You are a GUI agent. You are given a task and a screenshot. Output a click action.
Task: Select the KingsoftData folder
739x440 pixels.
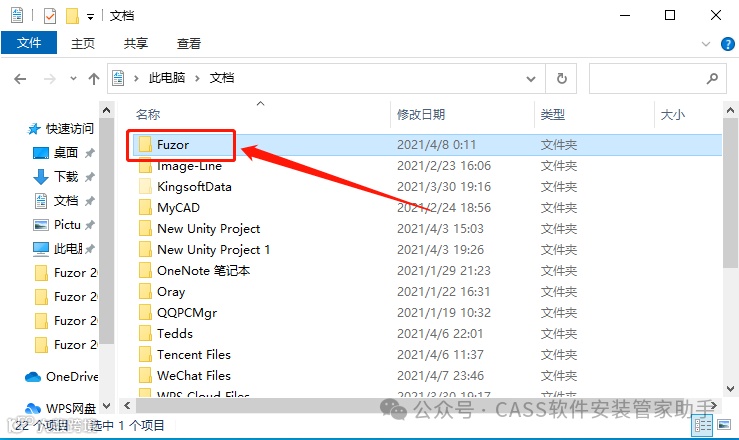tap(194, 187)
